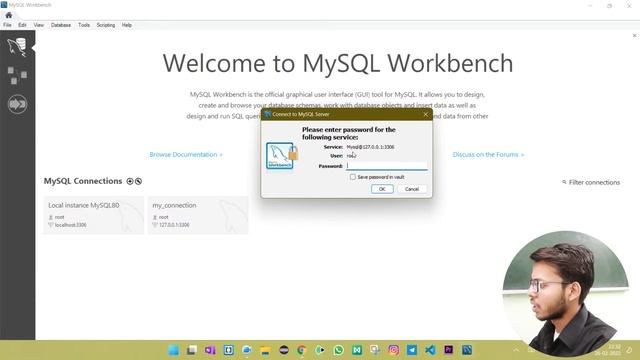
Task: Open Task View in taskbar
Action: tap(192, 350)
